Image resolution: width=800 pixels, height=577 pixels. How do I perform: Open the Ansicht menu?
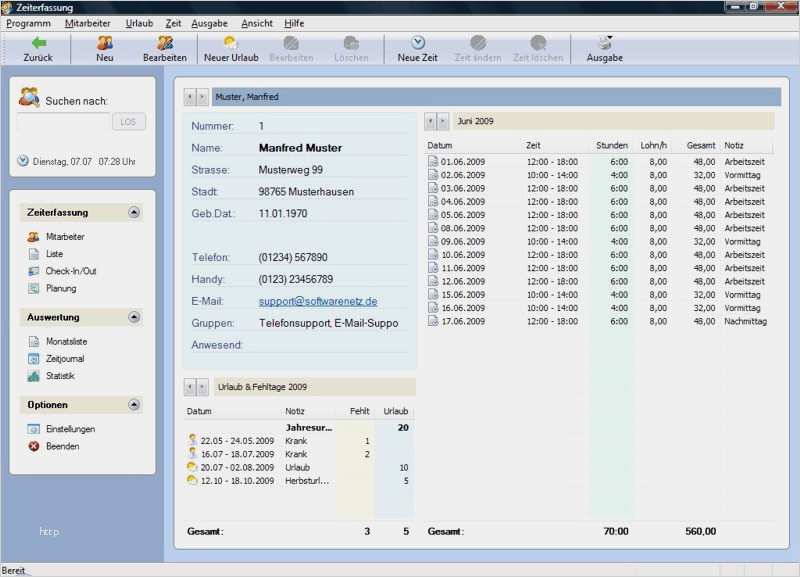pyautogui.click(x=257, y=23)
